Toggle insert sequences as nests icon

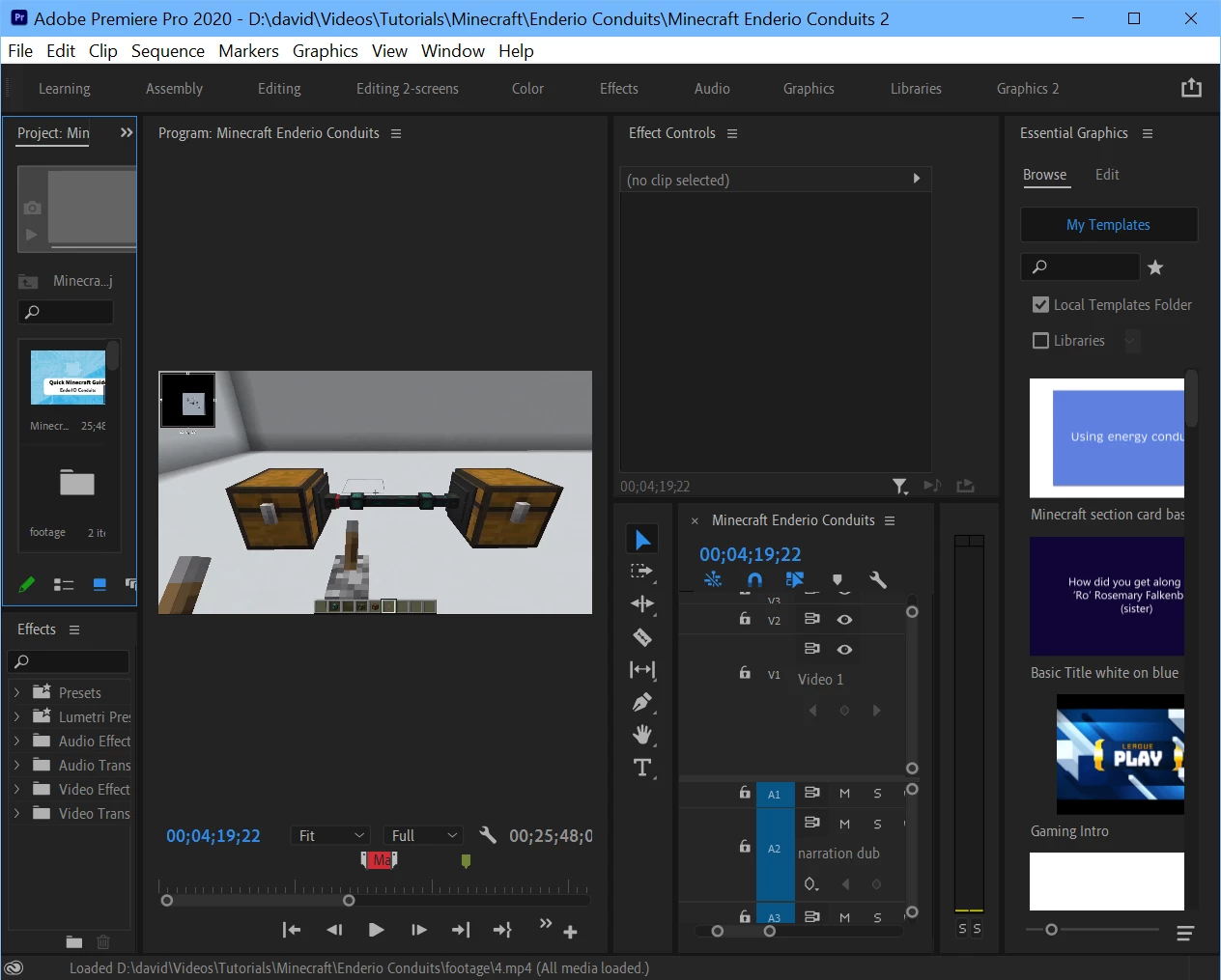point(713,579)
